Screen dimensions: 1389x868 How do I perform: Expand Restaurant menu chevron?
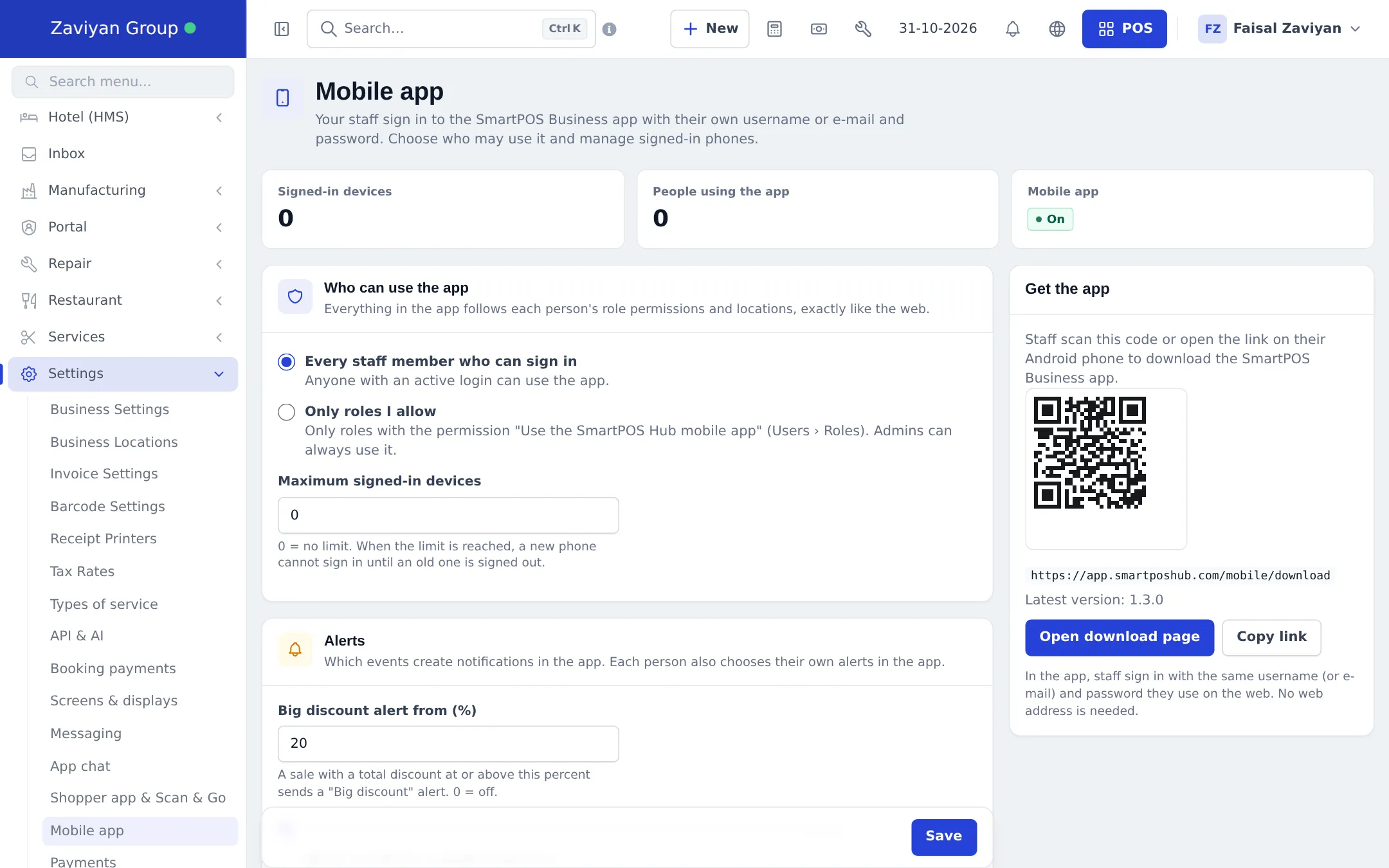219,300
